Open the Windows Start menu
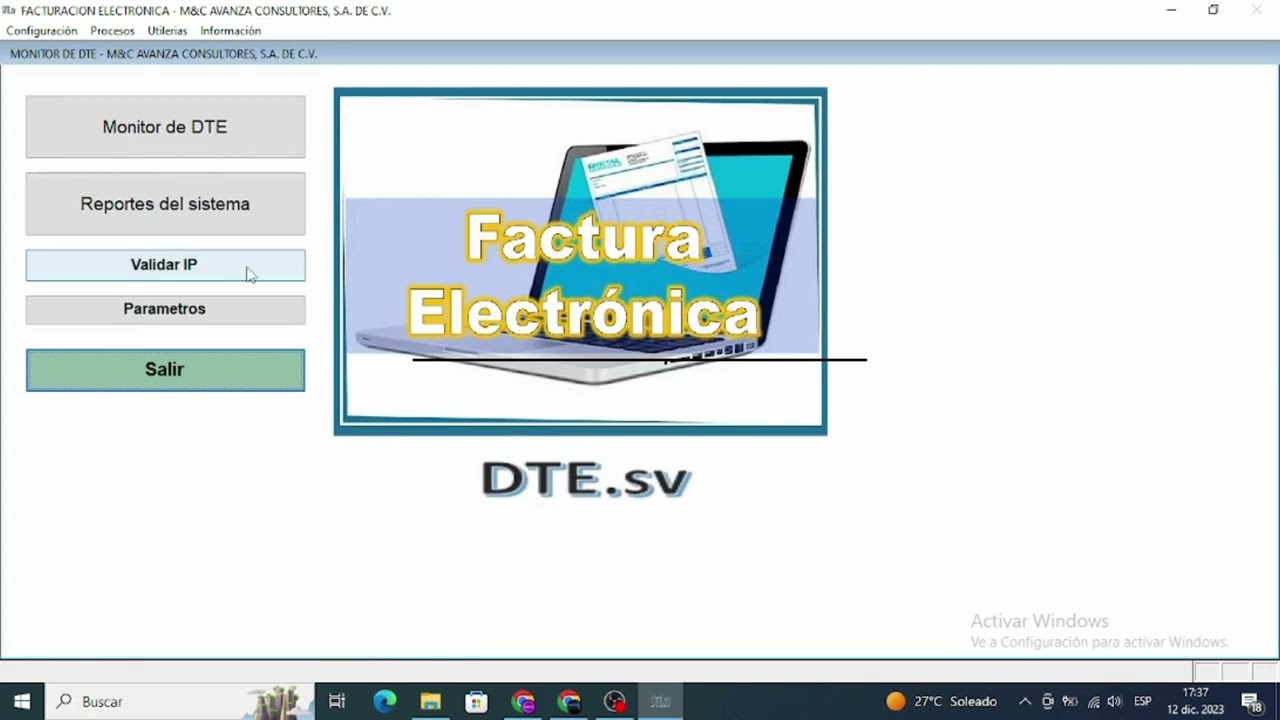The width and height of the screenshot is (1280, 720). [x=22, y=702]
